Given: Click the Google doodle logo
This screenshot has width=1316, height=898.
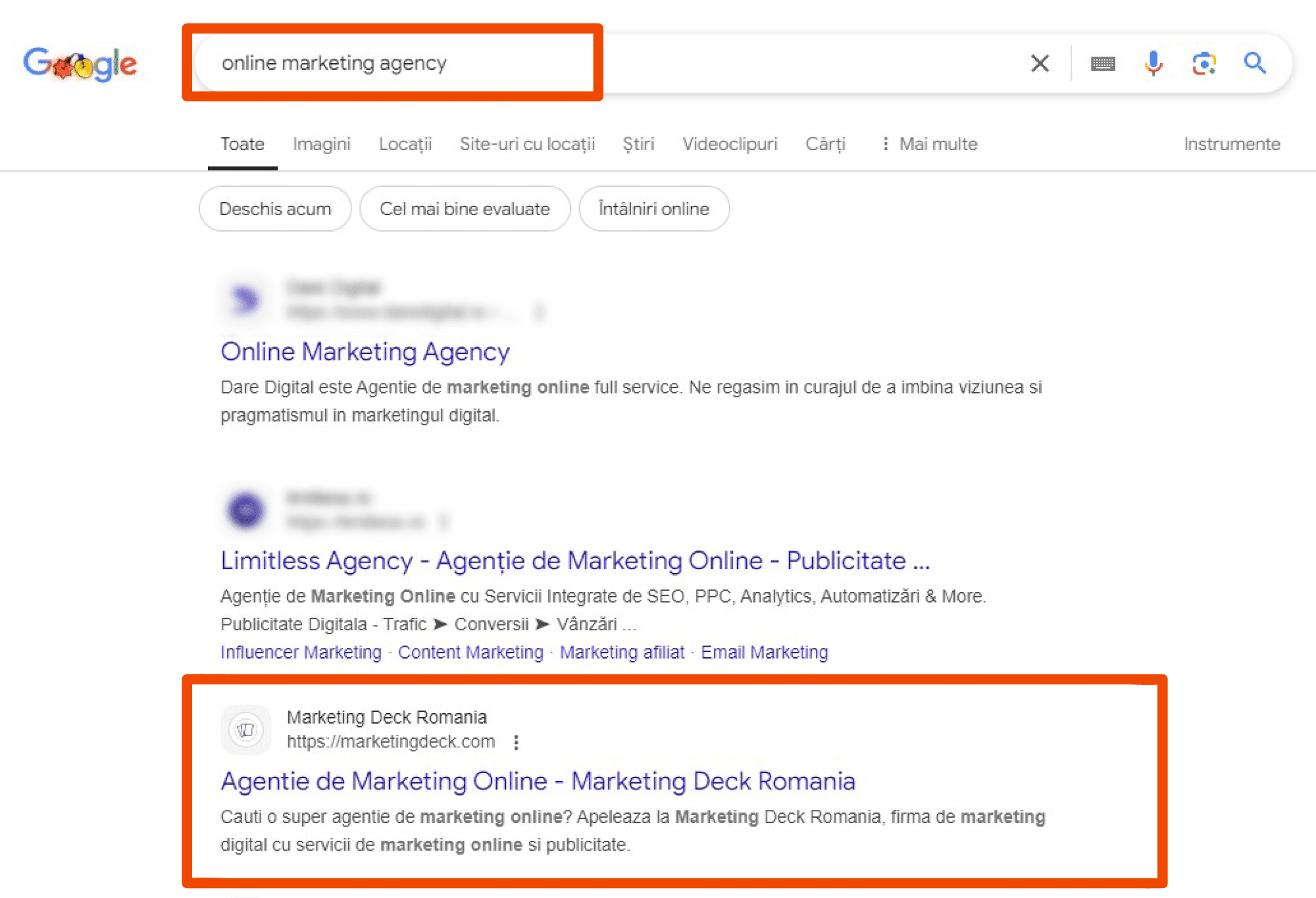Looking at the screenshot, I should coord(80,64).
